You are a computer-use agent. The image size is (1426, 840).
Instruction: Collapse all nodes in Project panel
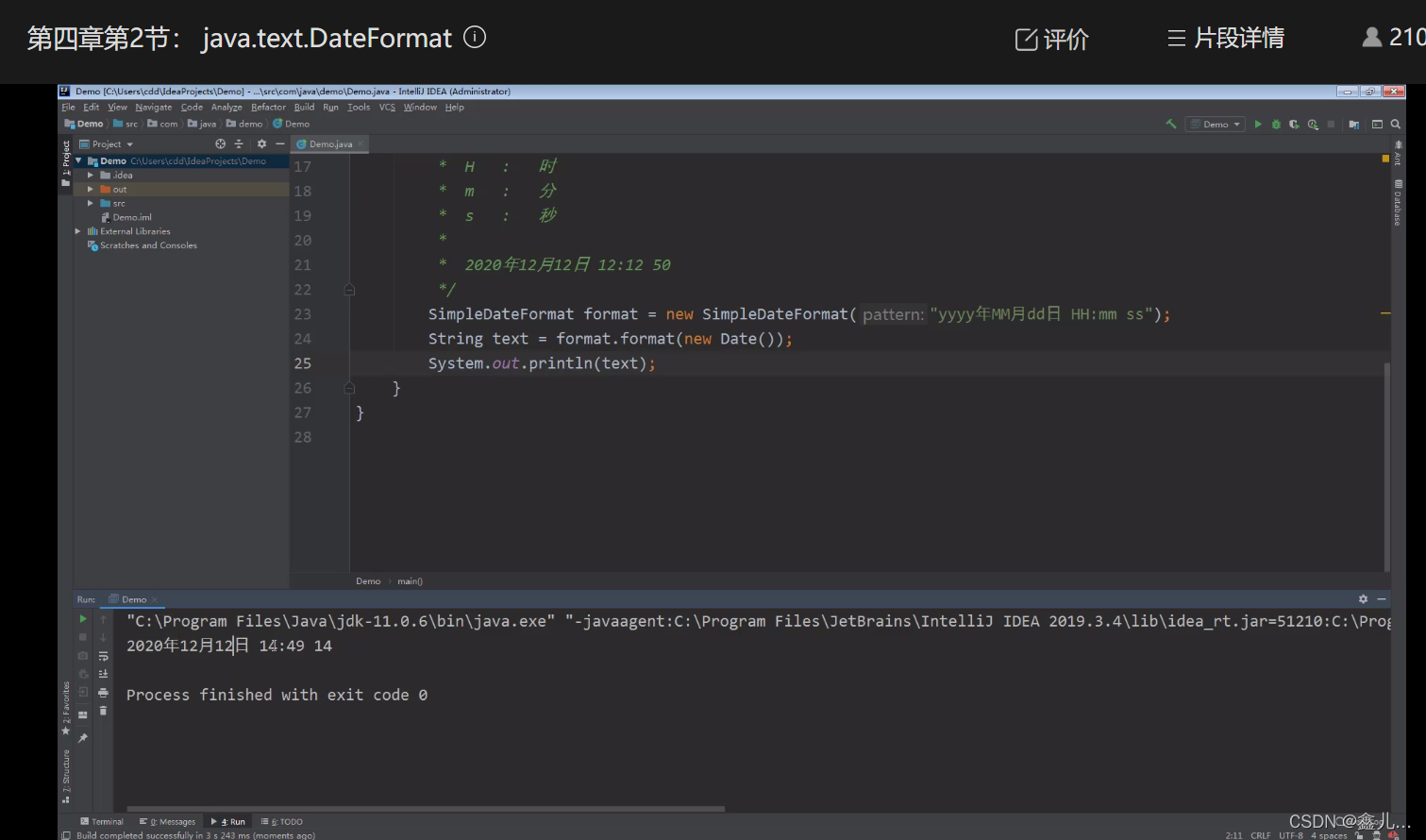(x=239, y=143)
